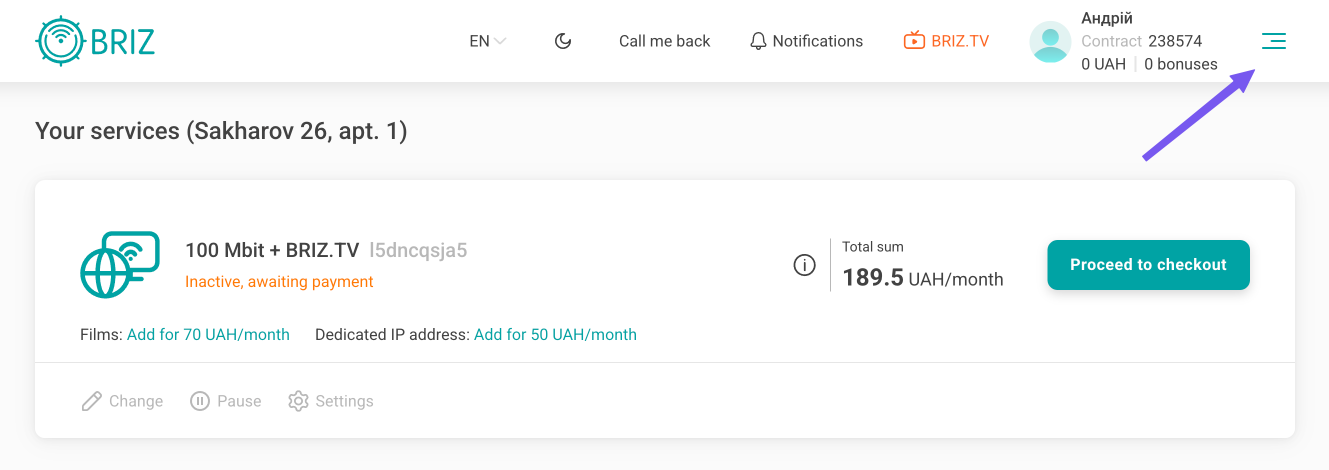Click the user avatar icon

(1050, 42)
